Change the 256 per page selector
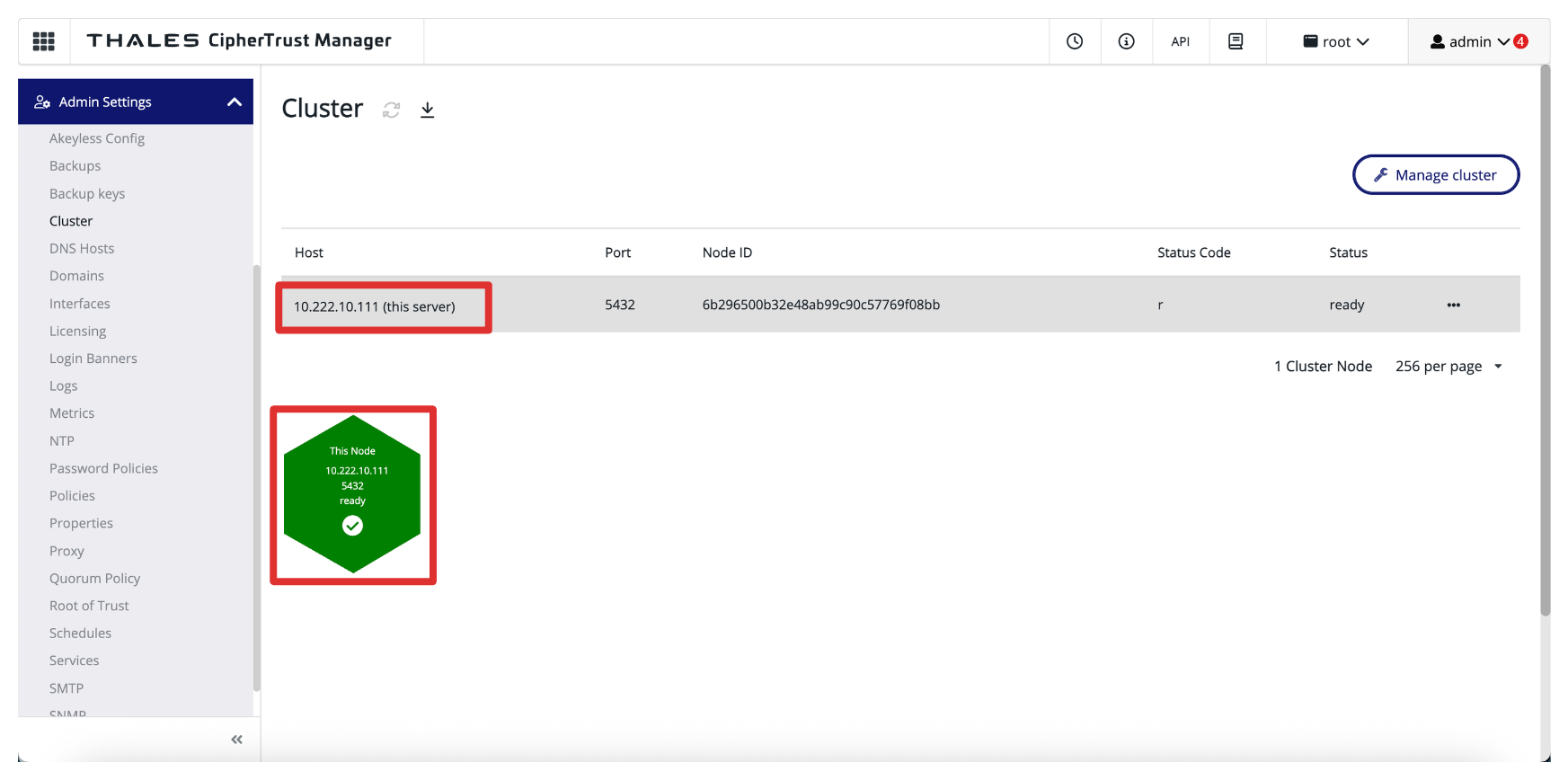Viewport: 1568px width, 780px height. click(x=1448, y=367)
